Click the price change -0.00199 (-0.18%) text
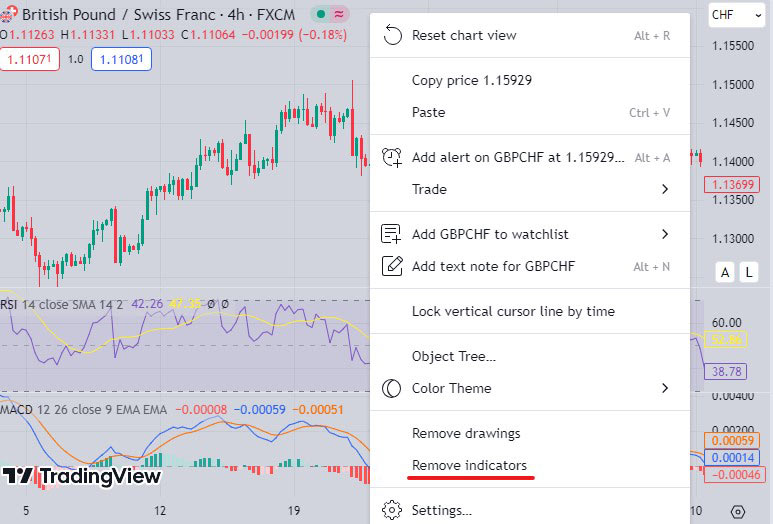 (x=294, y=35)
